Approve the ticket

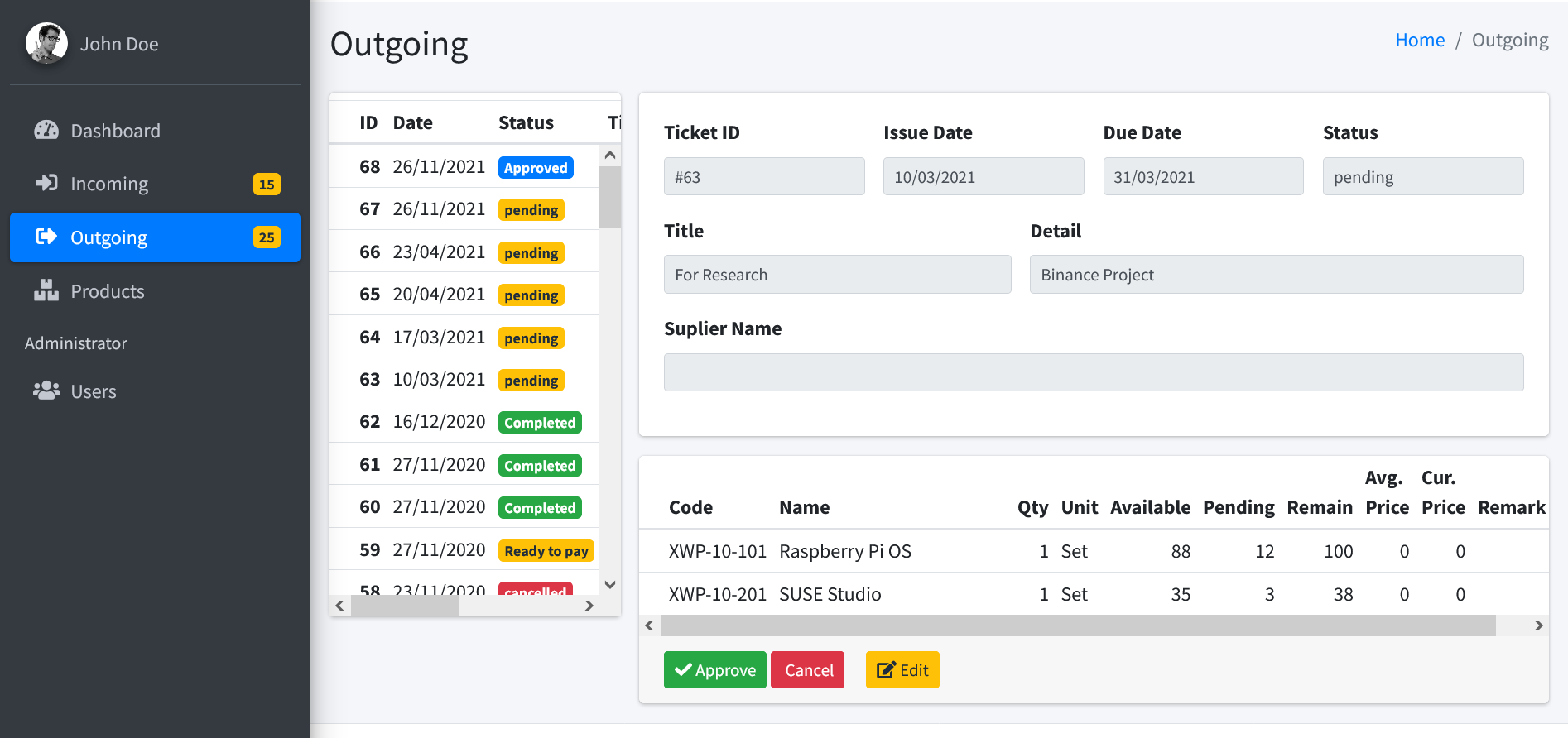(x=715, y=670)
